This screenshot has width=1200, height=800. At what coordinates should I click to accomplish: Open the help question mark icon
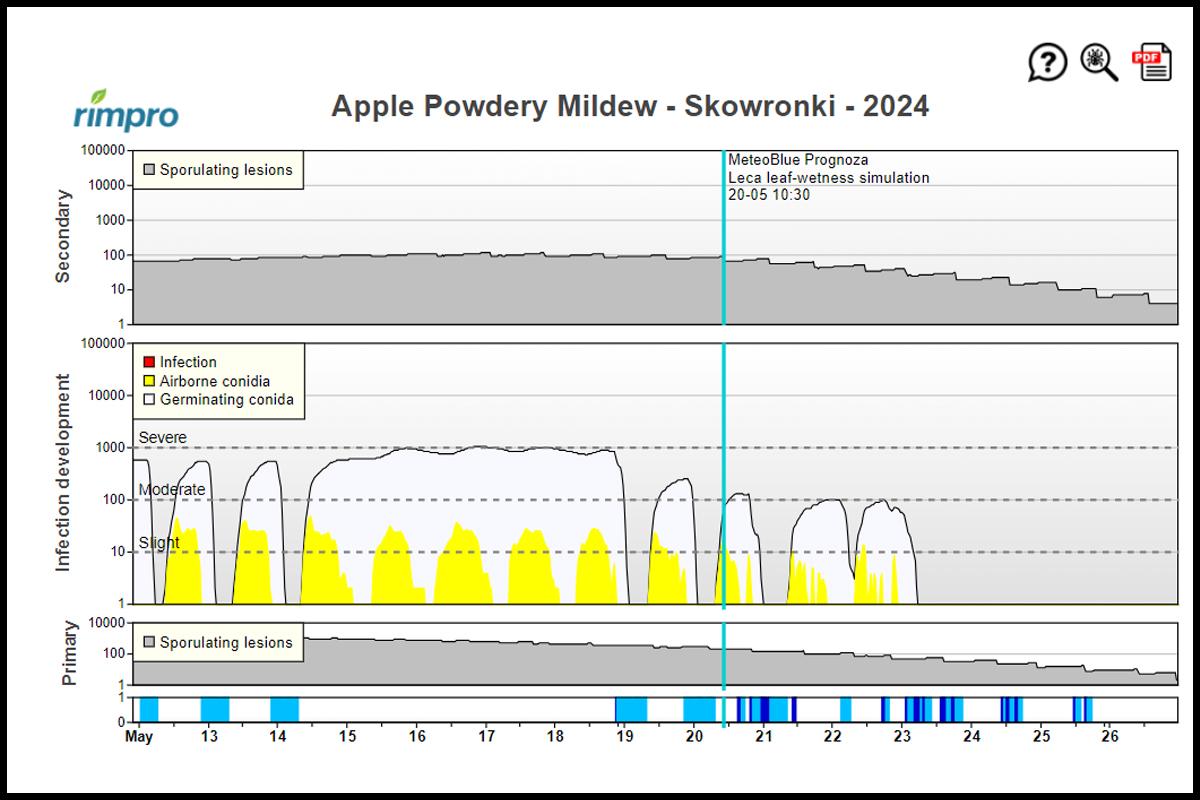1047,63
